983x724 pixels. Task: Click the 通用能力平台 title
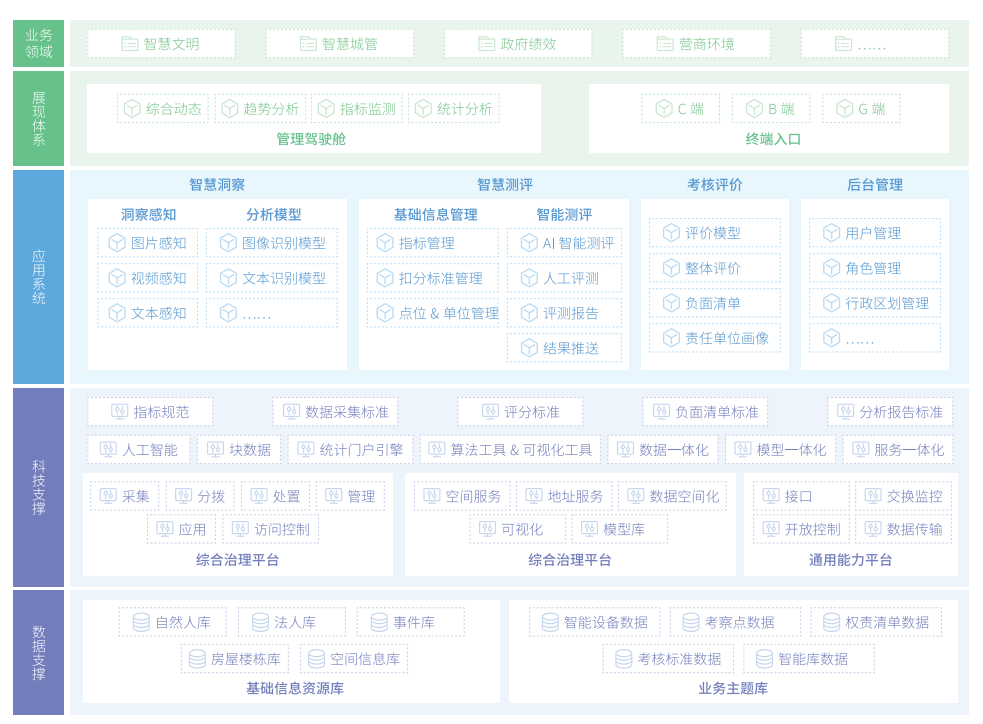point(850,560)
